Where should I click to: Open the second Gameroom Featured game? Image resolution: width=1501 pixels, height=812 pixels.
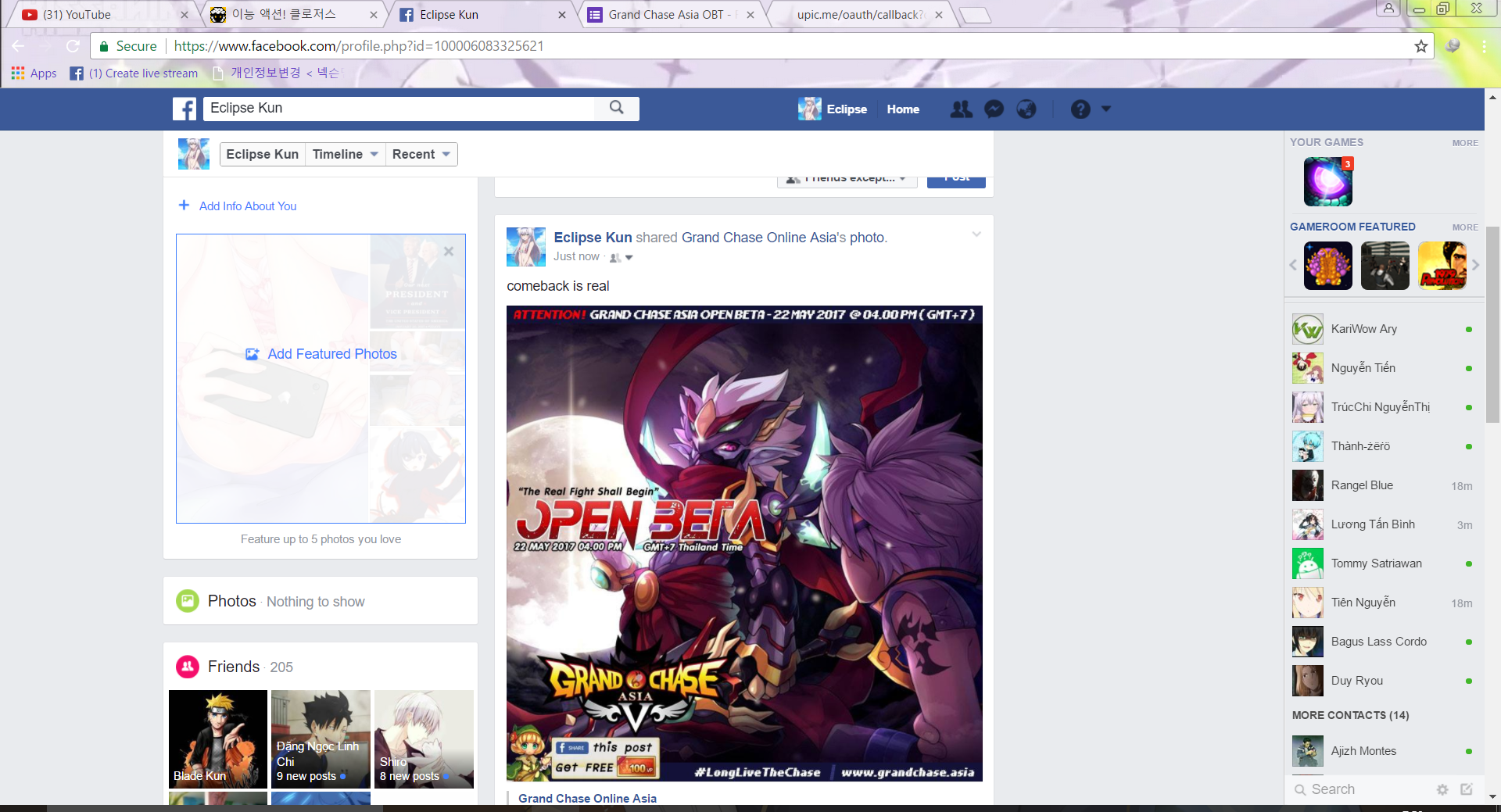click(x=1385, y=266)
